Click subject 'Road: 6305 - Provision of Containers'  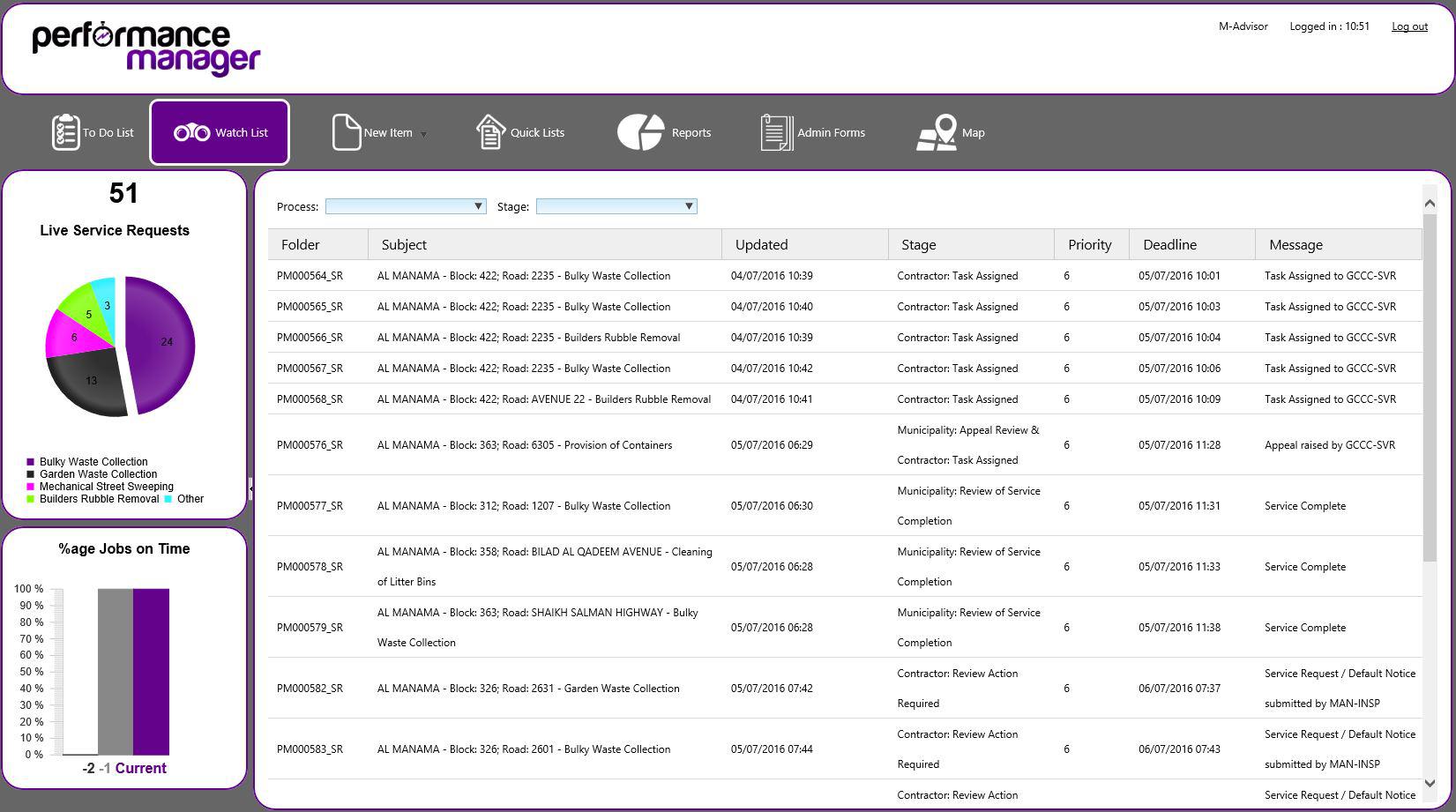tap(525, 445)
